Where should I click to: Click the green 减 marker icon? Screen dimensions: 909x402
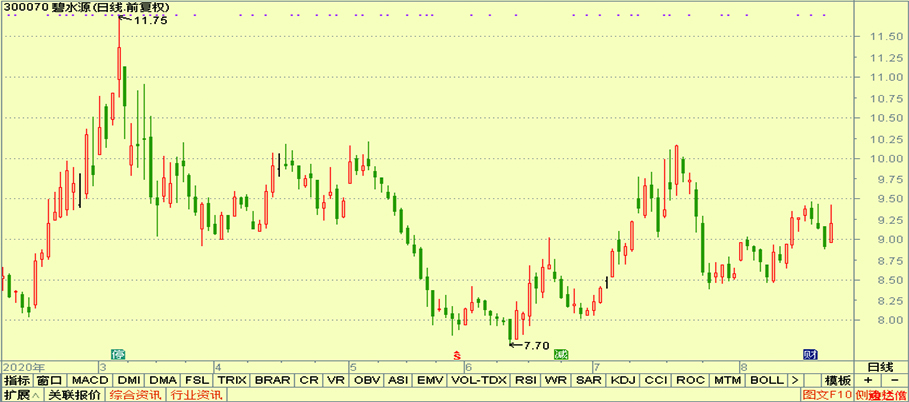point(561,354)
